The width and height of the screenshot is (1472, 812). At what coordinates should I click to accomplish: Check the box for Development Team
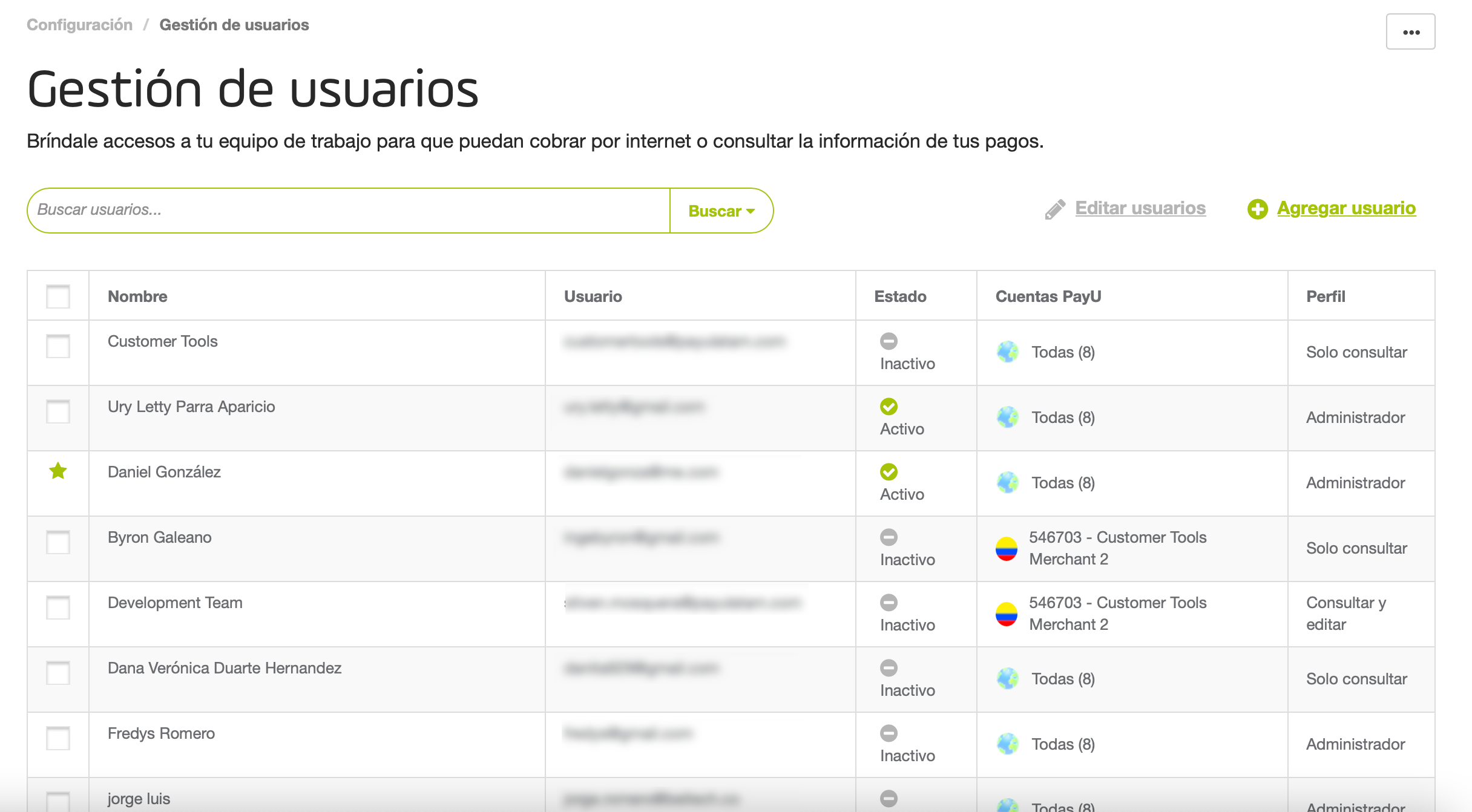(58, 607)
